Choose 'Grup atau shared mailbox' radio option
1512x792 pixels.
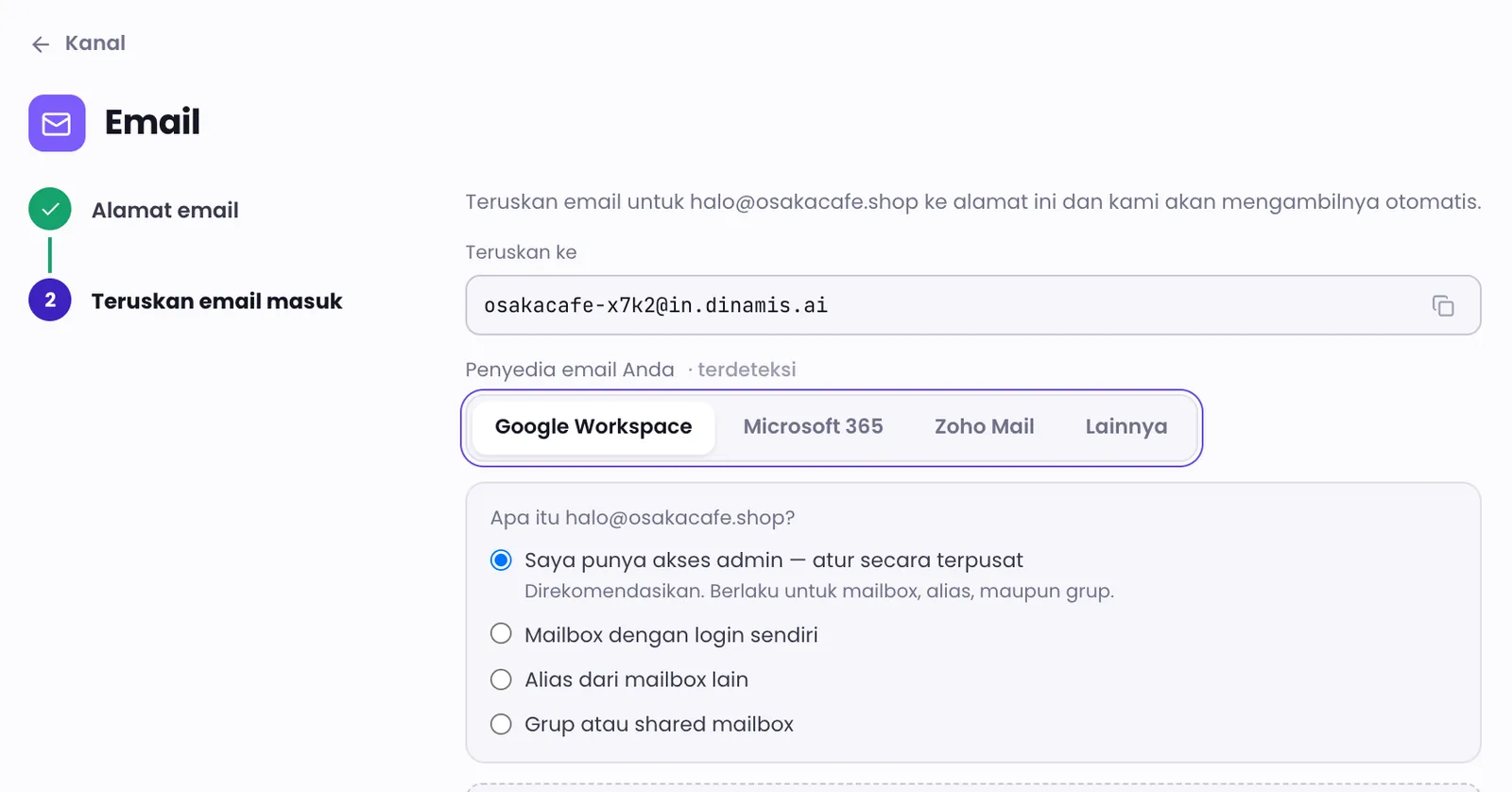click(501, 724)
